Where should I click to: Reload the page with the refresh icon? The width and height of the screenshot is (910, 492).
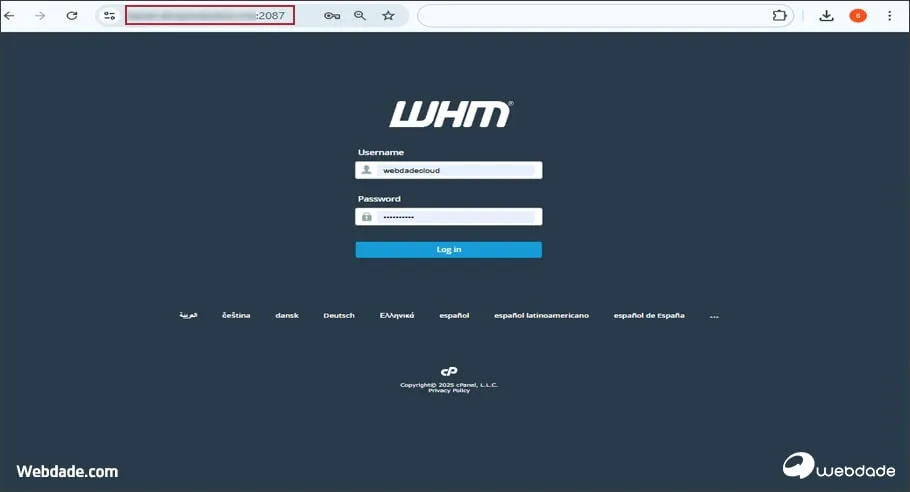pyautogui.click(x=72, y=16)
